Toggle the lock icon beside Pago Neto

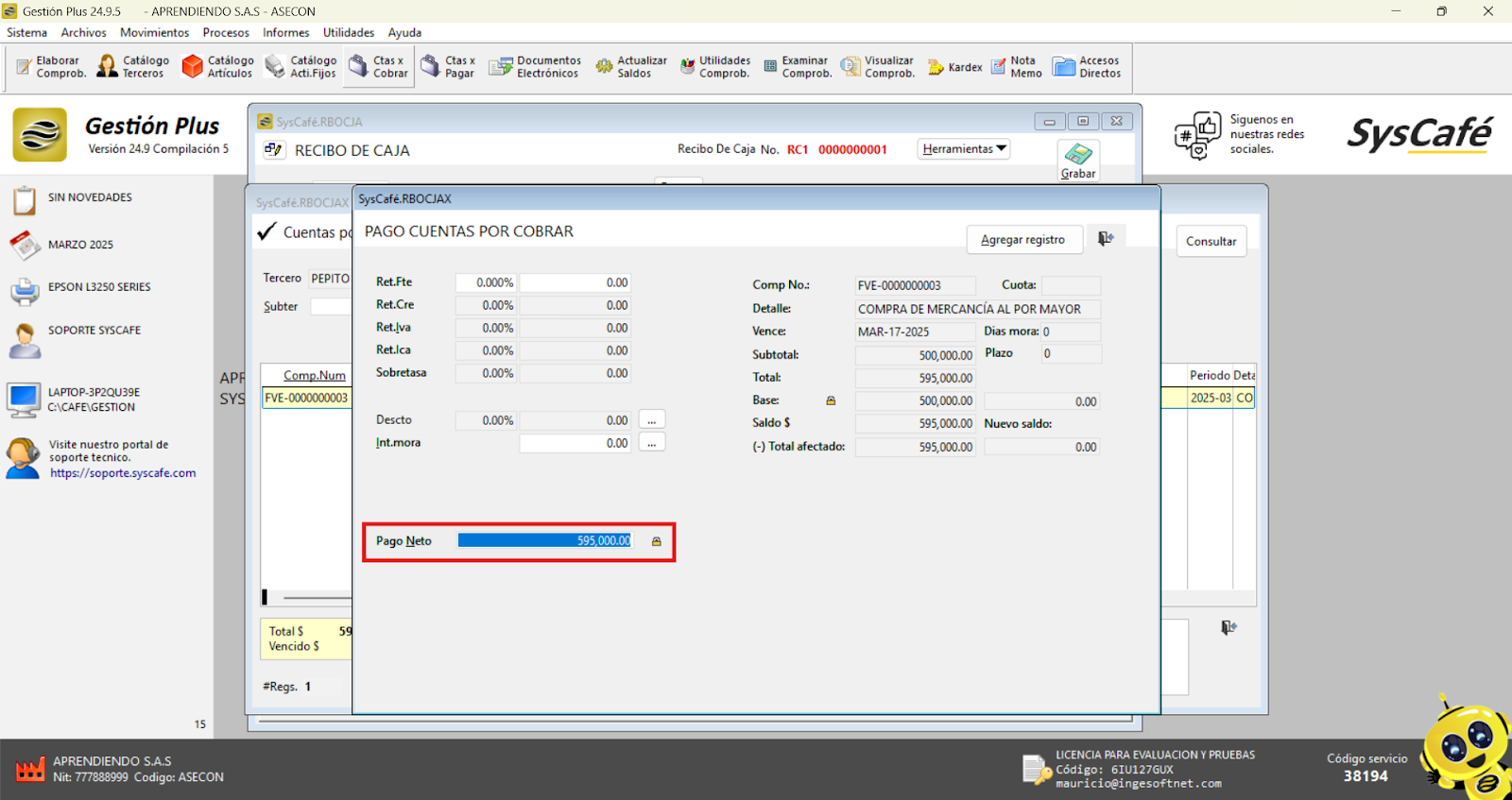[x=657, y=541]
